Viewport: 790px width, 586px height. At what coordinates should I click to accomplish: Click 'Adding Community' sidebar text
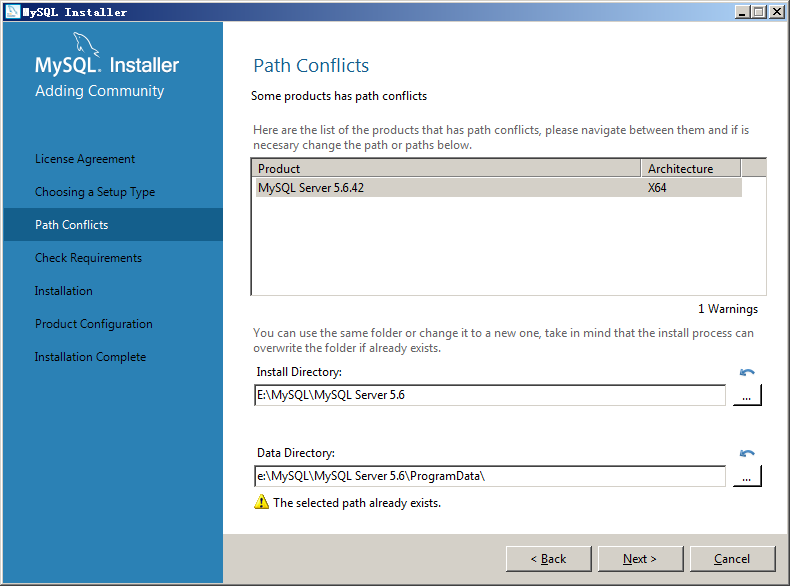[x=99, y=91]
